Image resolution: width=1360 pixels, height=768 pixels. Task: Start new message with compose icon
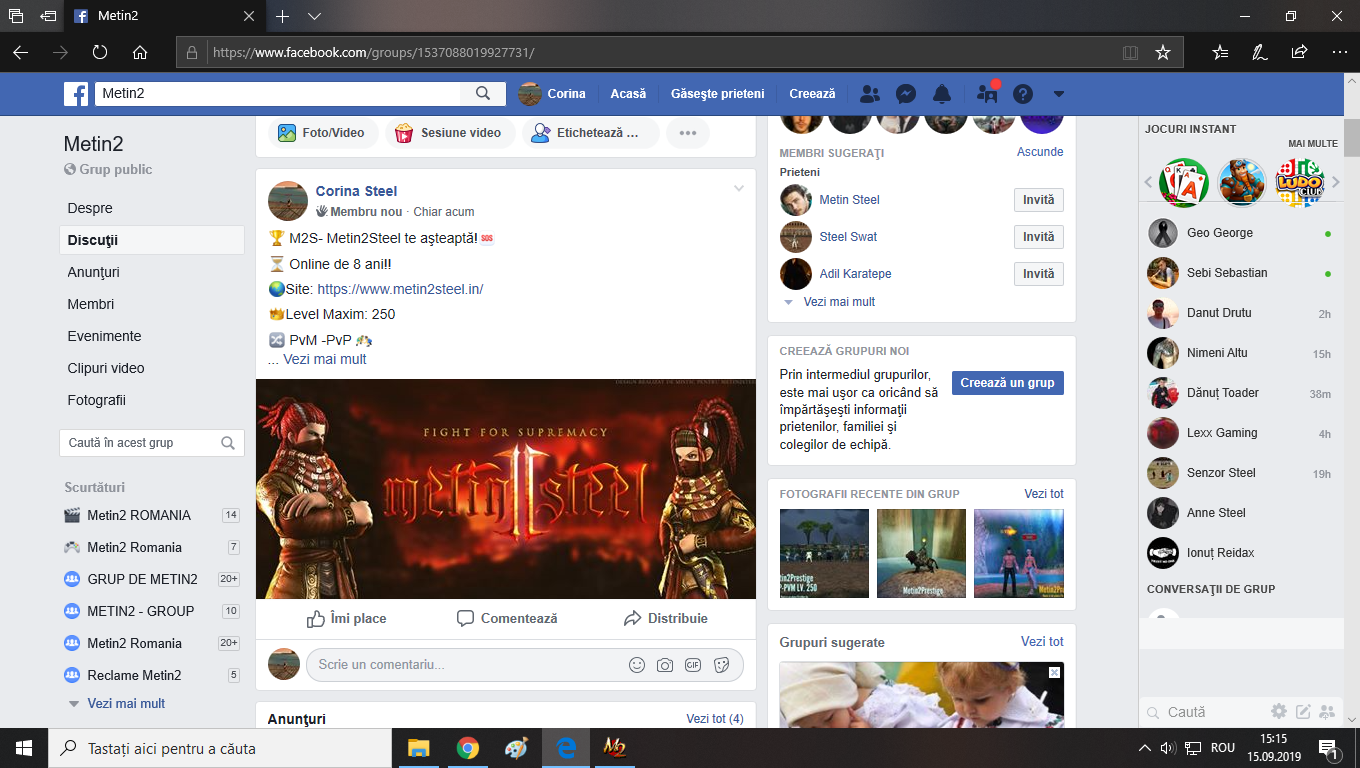click(x=1303, y=712)
